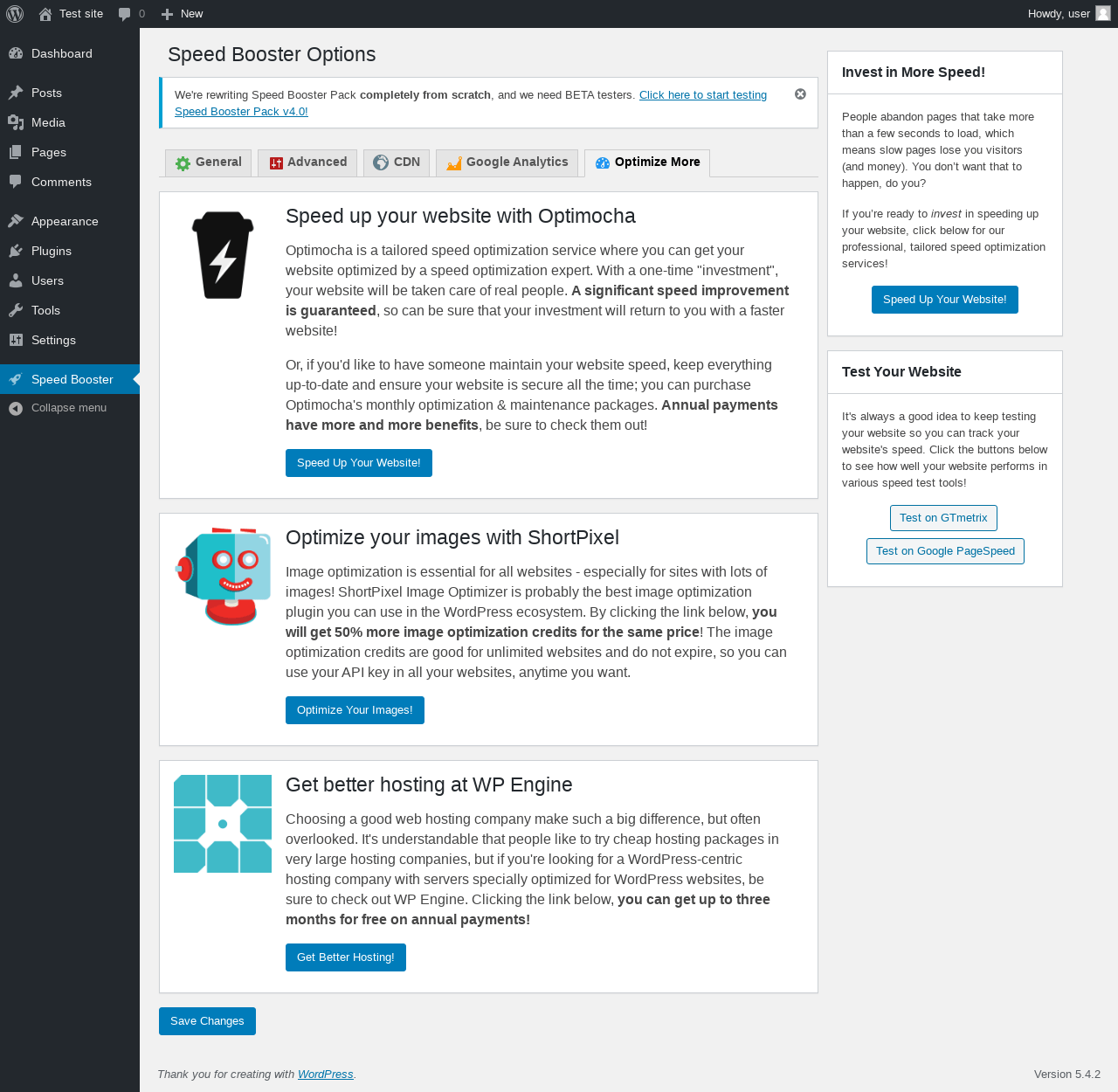1118x1092 pixels.
Task: Click the Appearance paintbrush icon
Action: [x=16, y=221]
